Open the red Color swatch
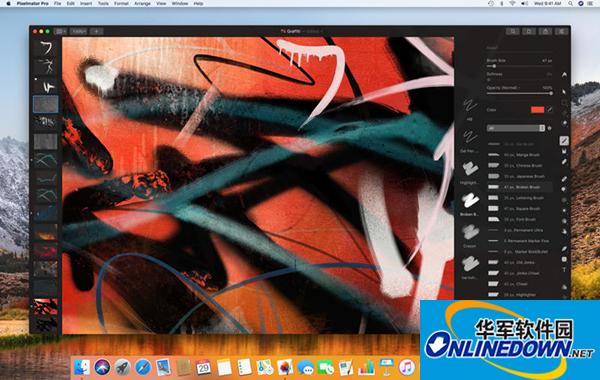The width and height of the screenshot is (600, 380). point(537,110)
